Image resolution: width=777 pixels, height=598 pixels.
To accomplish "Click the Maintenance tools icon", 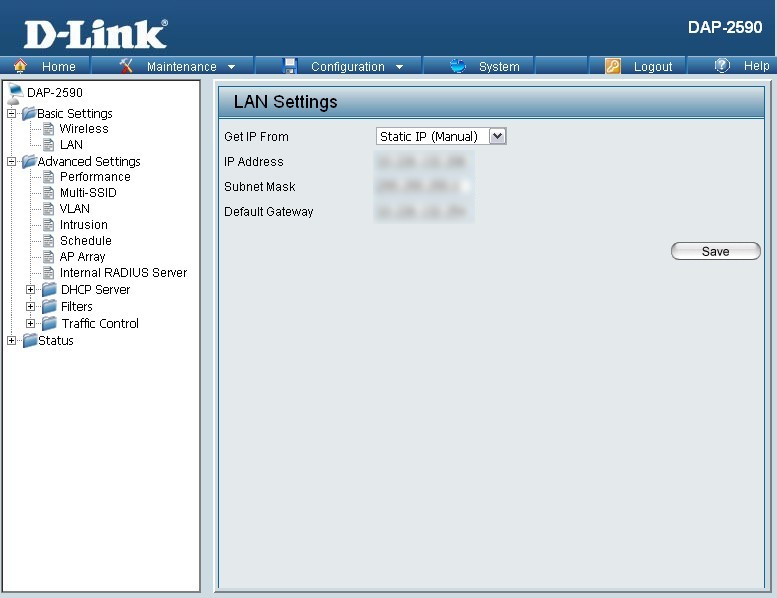I will coord(126,65).
